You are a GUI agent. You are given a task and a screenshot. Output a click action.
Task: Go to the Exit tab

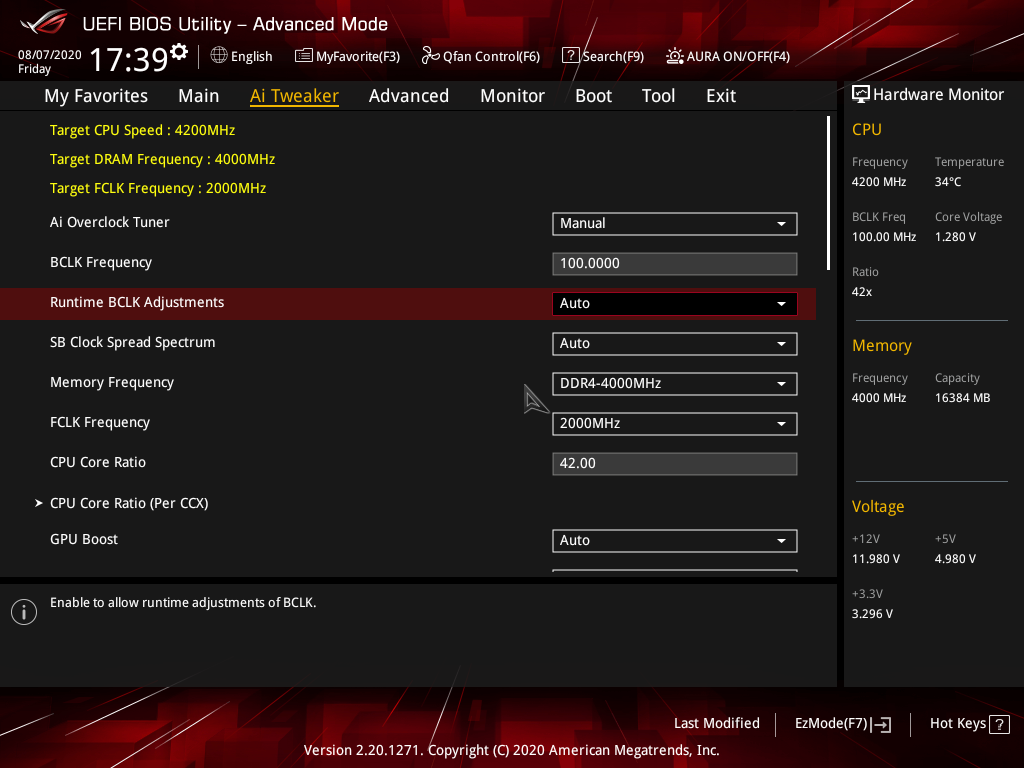[x=721, y=96]
